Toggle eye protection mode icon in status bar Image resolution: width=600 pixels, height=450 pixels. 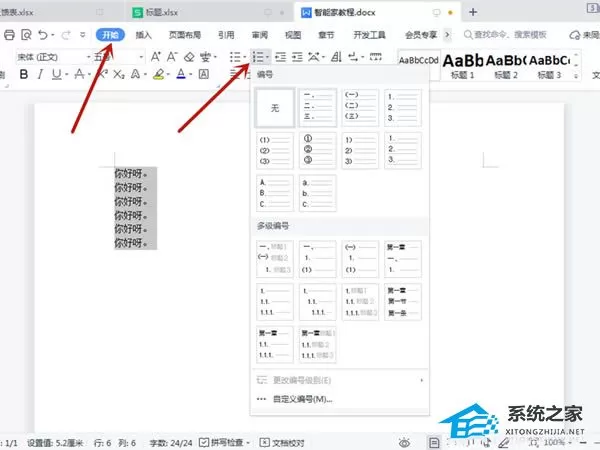(404, 443)
